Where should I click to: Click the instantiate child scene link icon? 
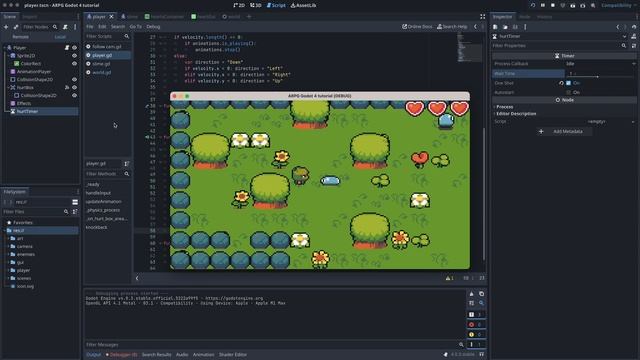point(16,27)
